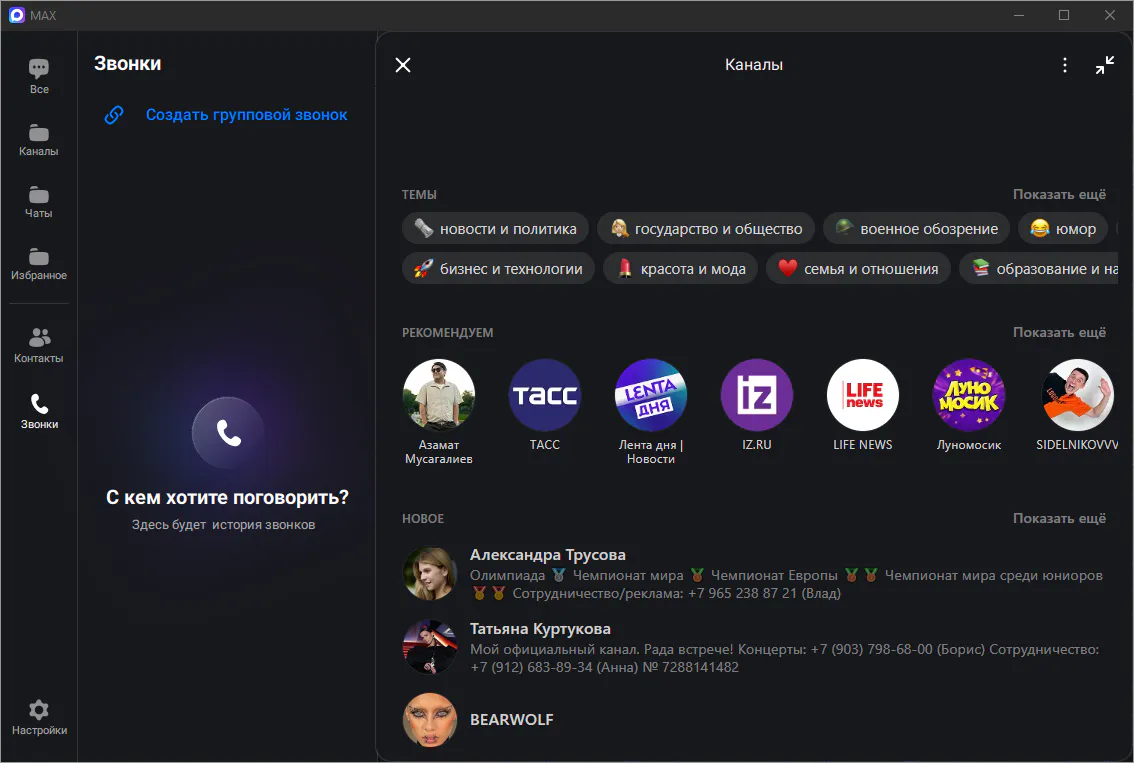Click the 'BEARWOLF' channel name
Screen dimensions: 1134x763
click(x=511, y=720)
